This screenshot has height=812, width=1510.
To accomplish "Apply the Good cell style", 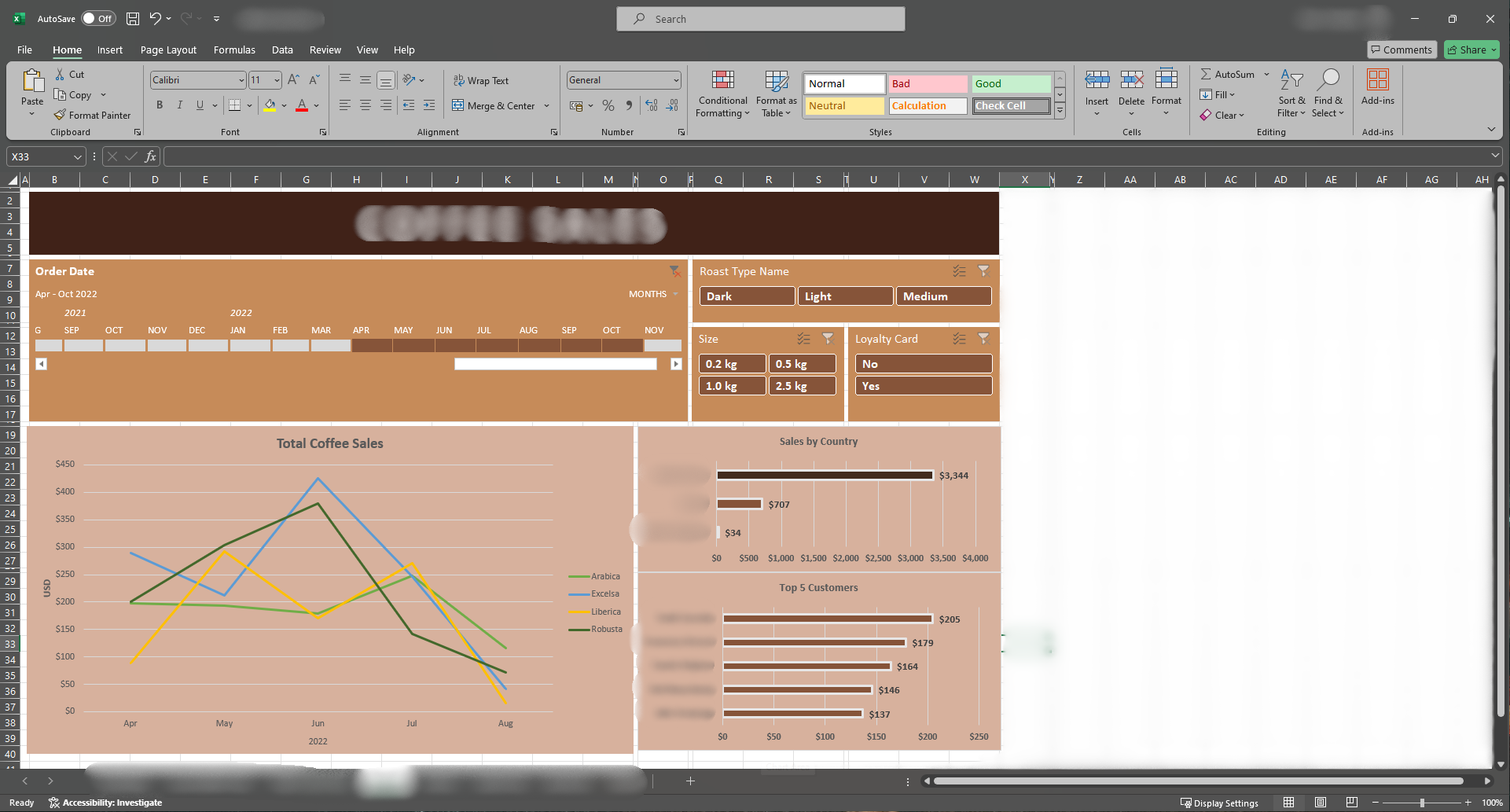I will pyautogui.click(x=1011, y=83).
